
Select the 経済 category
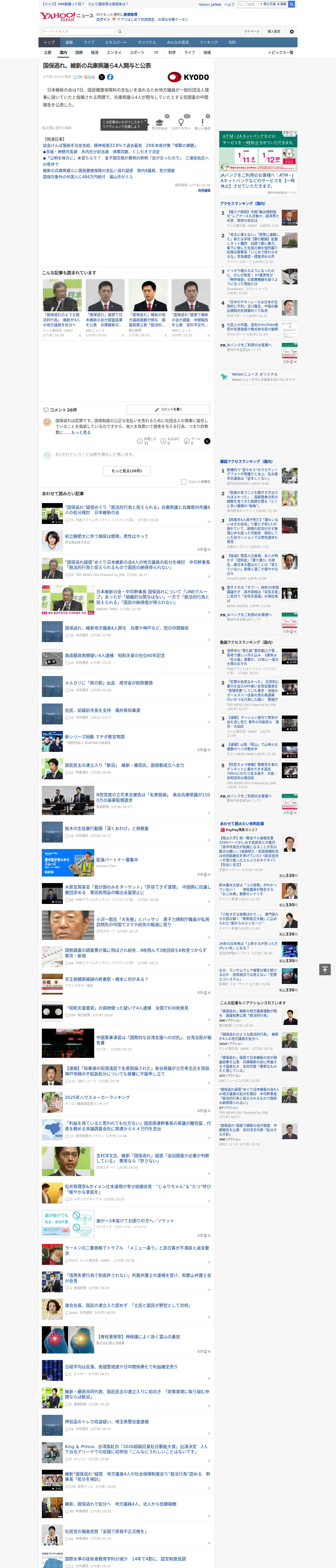[94, 52]
